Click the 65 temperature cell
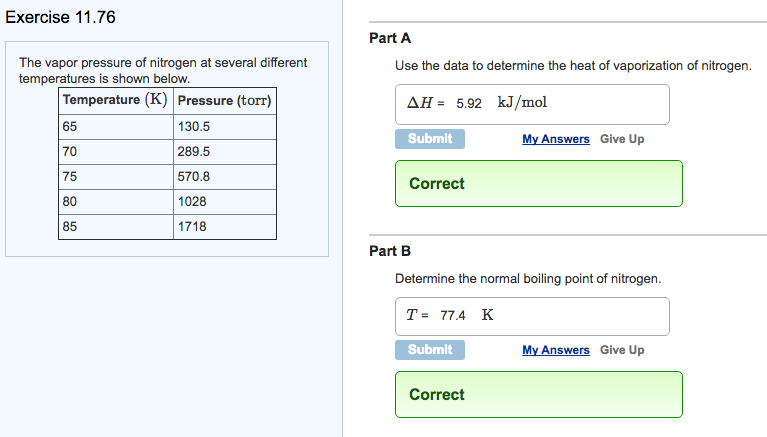 [x=115, y=127]
